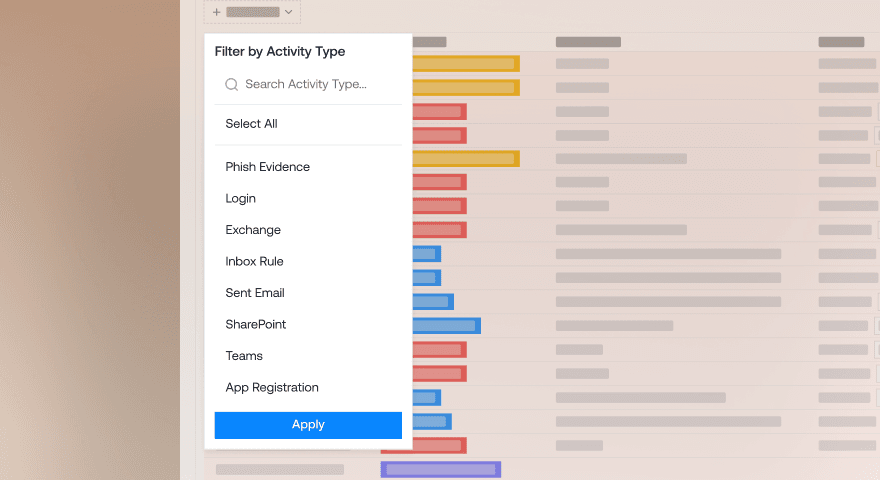Click the topmost orange activity bar
This screenshot has height=480, width=880.
466,63
